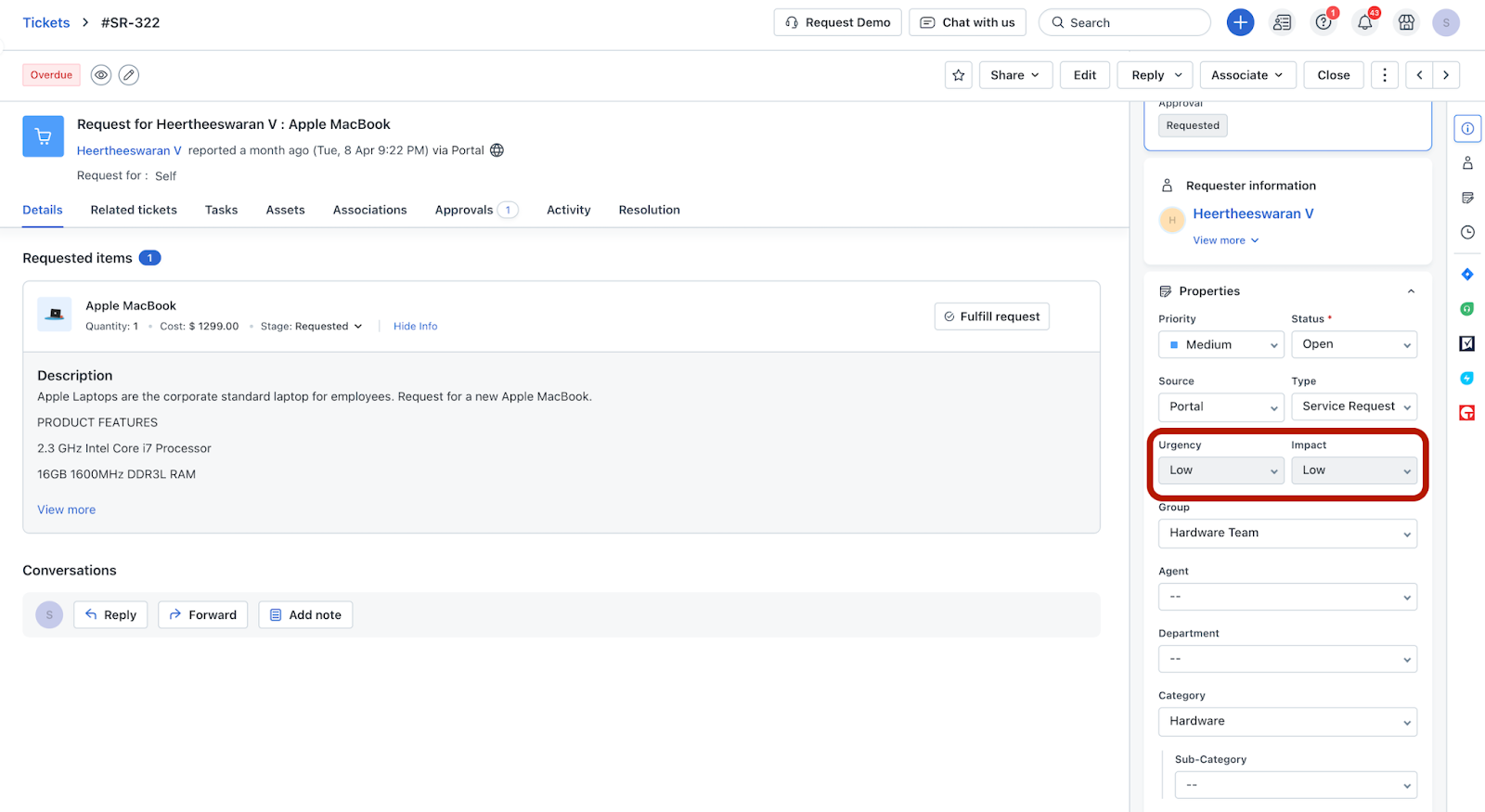This screenshot has height=812, width=1485.
Task: Star this ticket as favorite
Action: 959,75
